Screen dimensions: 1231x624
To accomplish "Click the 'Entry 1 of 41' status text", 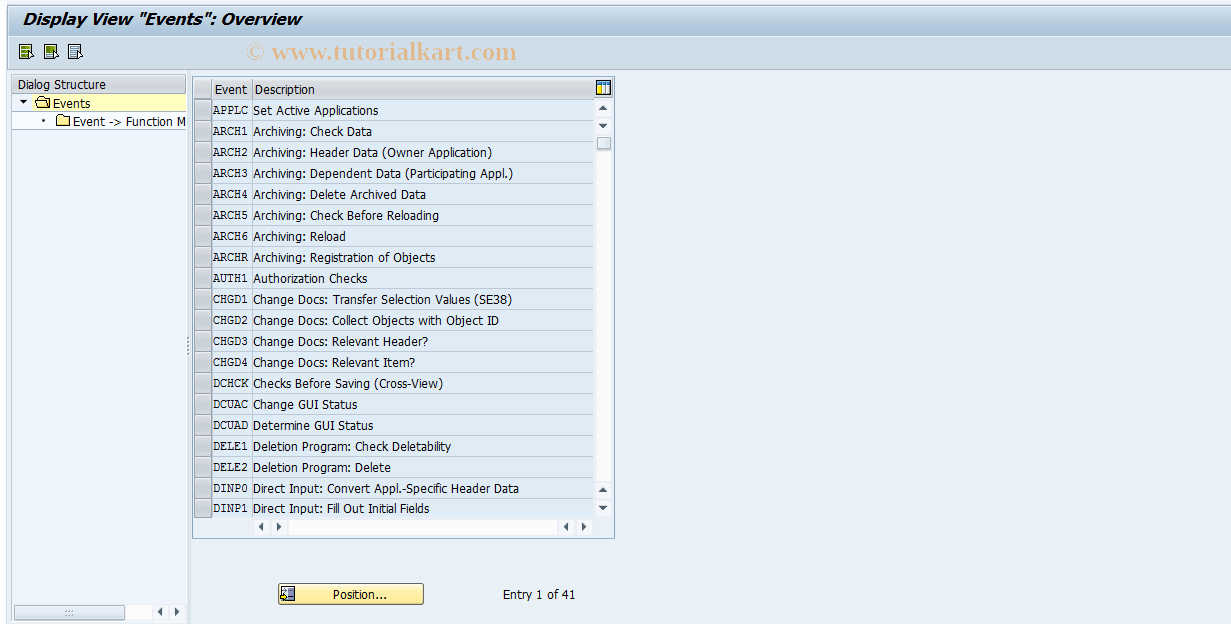I will pos(539,594).
